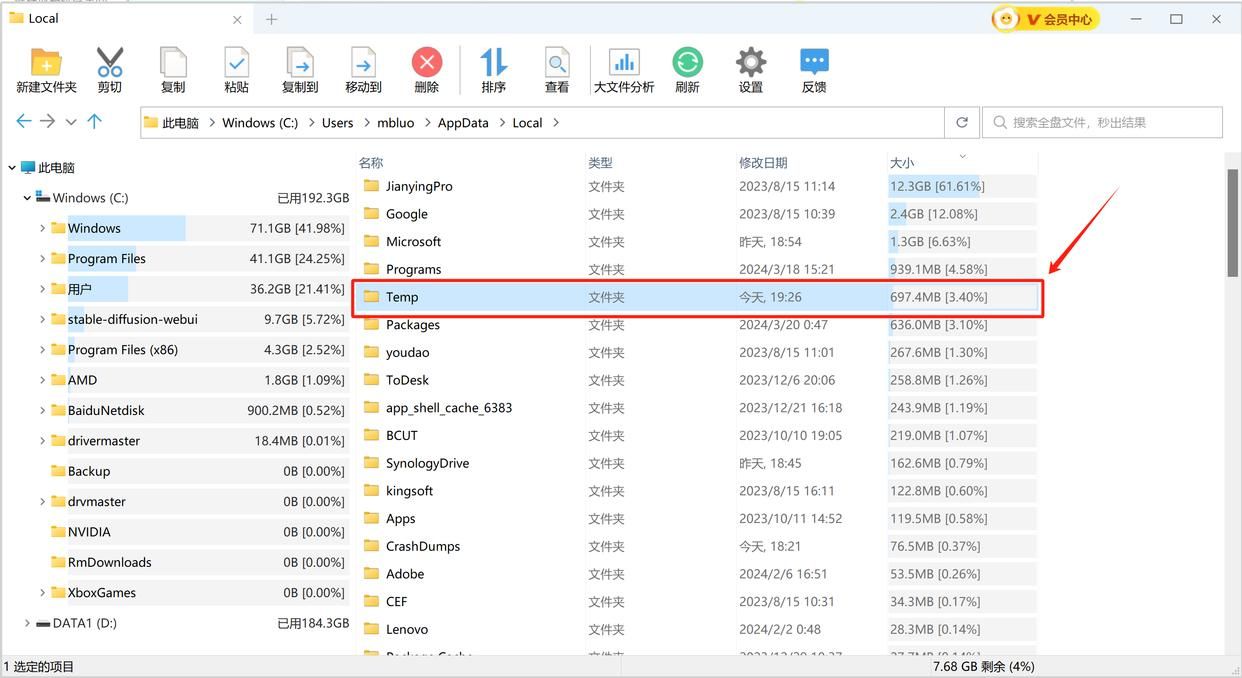Image resolution: width=1242 pixels, height=678 pixels.
Task: Click 此电脑 in the address breadcrumb
Action: (x=180, y=123)
